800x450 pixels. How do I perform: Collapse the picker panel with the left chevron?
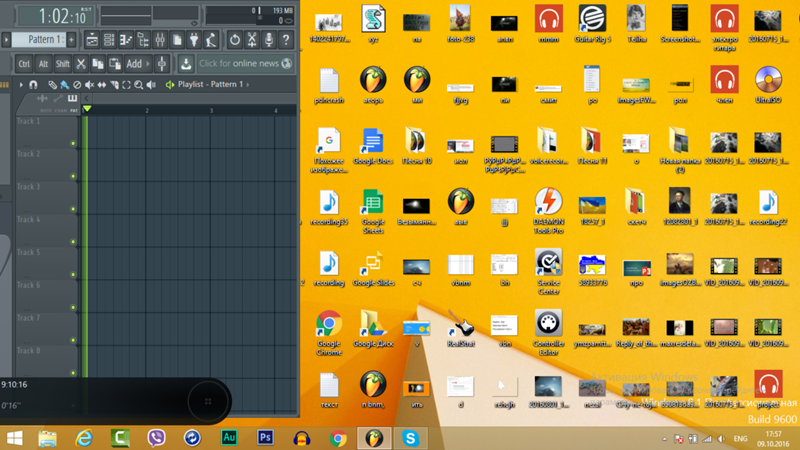tap(86, 98)
